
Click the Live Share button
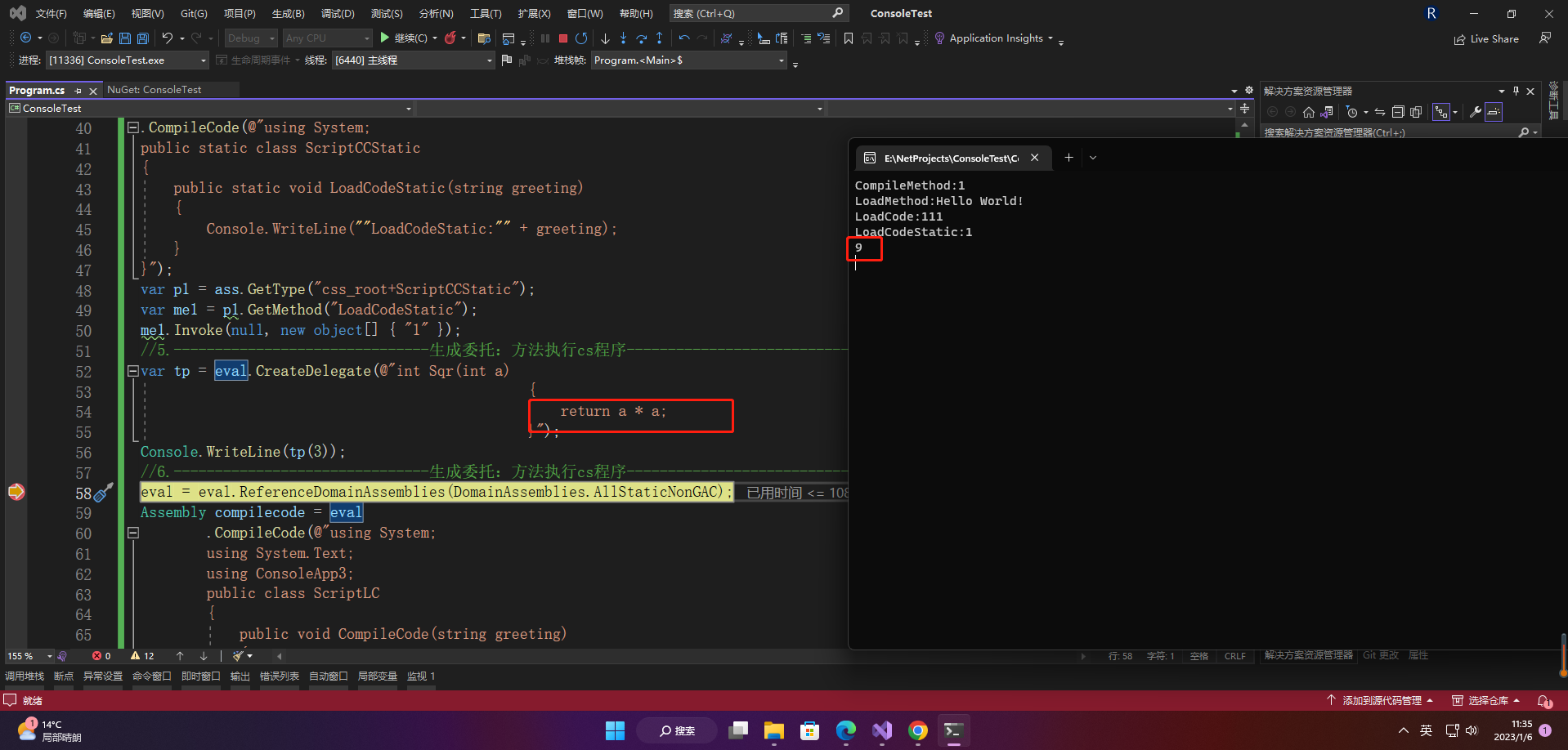(1486, 38)
